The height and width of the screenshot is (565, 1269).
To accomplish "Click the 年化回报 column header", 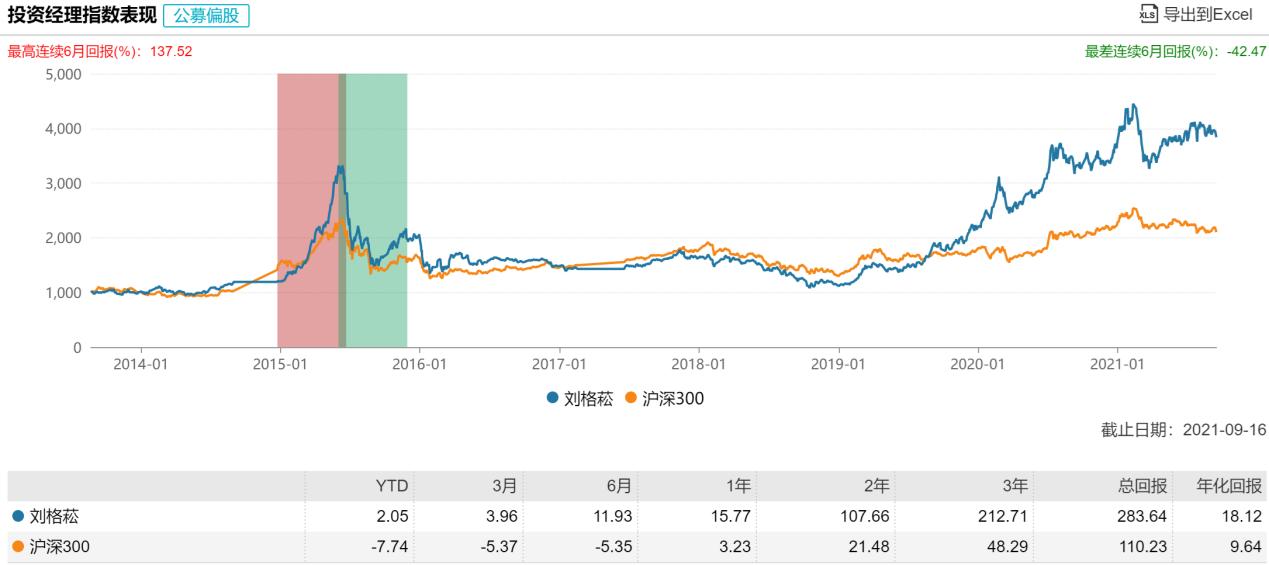I will pos(1230,486).
